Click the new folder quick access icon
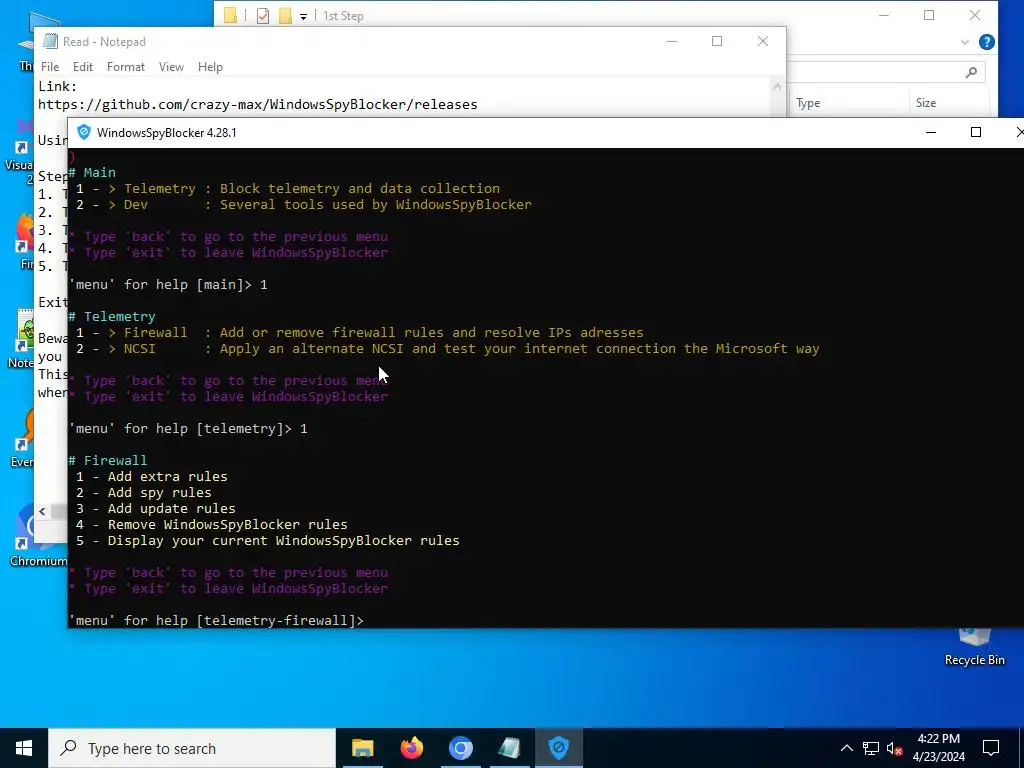 click(x=285, y=16)
